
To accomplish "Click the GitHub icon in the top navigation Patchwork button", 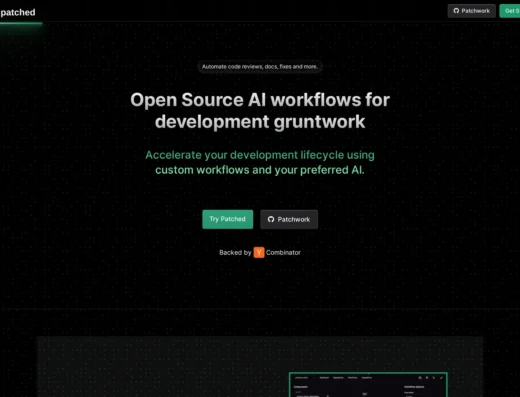I will click(x=456, y=11).
